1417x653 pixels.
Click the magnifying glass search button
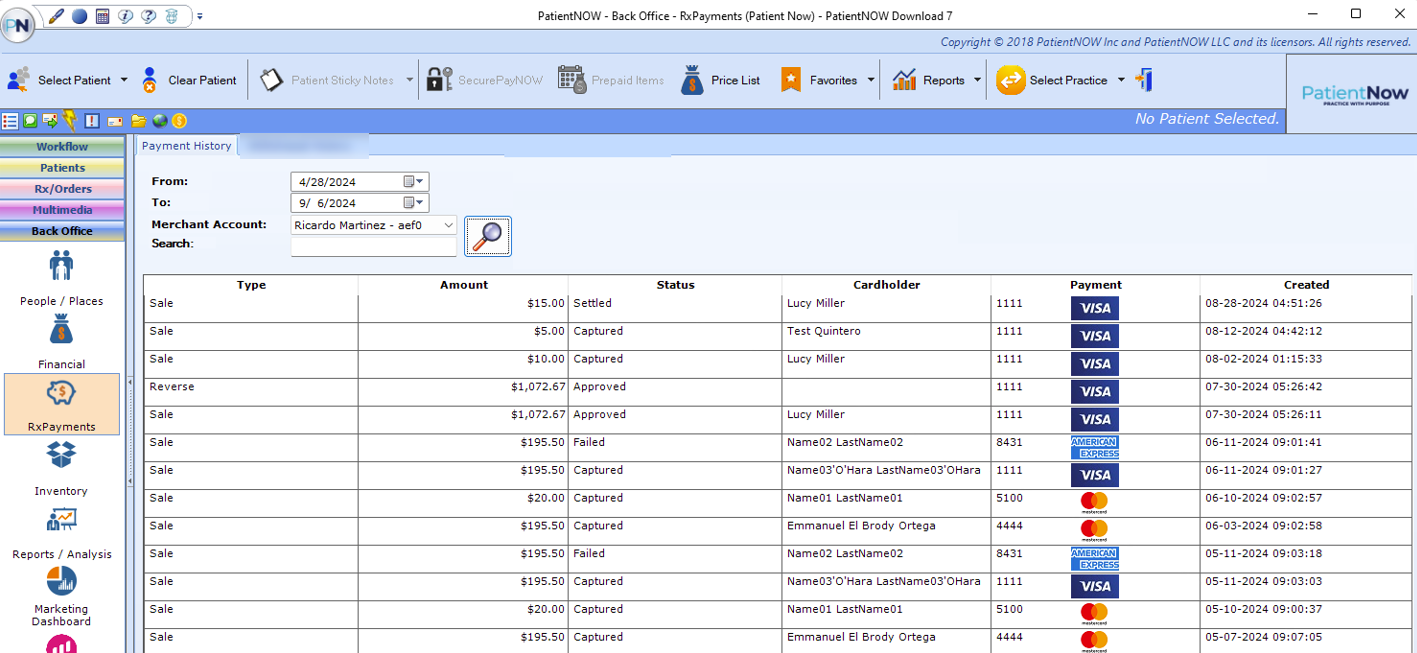487,235
